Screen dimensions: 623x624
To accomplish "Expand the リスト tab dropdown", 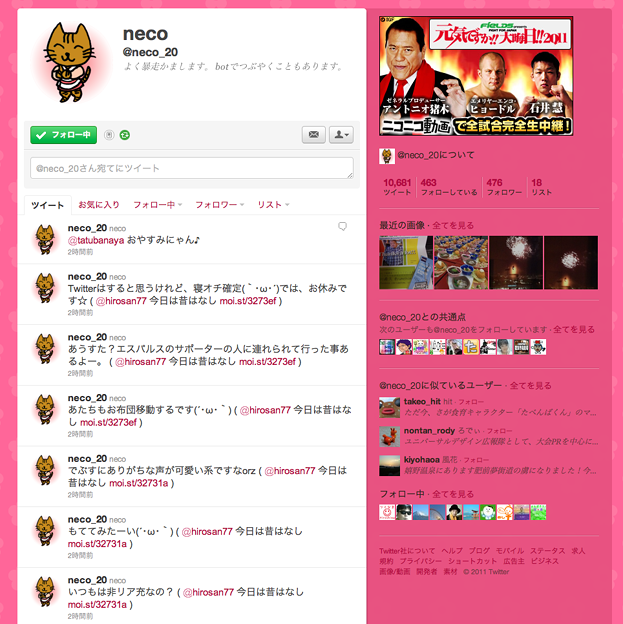I will tap(273, 205).
